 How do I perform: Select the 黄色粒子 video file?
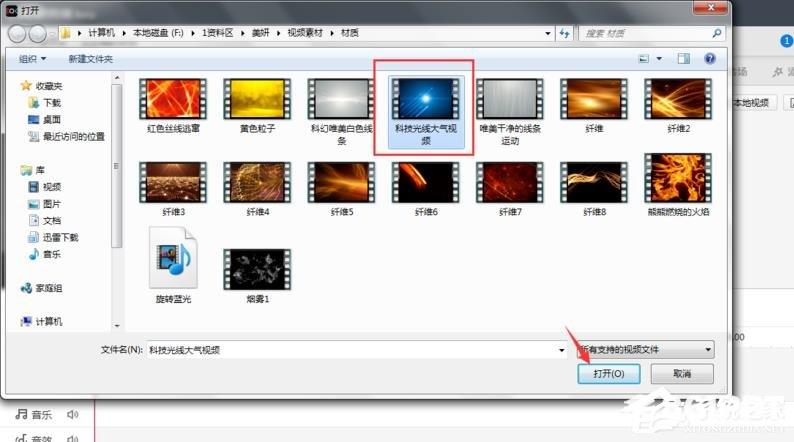[257, 106]
